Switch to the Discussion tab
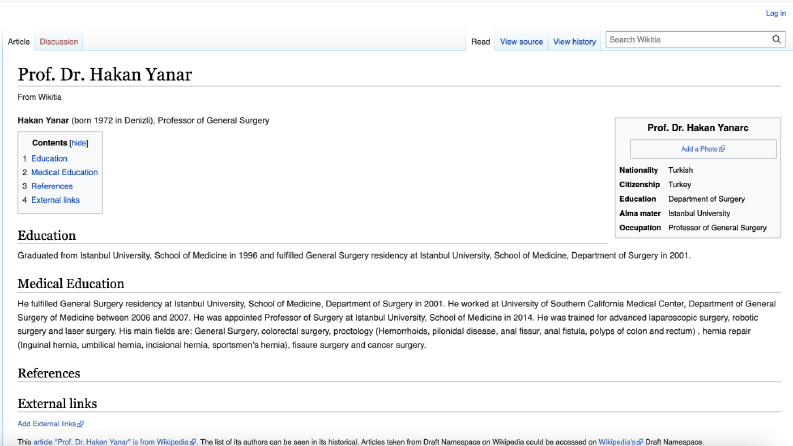 click(59, 41)
